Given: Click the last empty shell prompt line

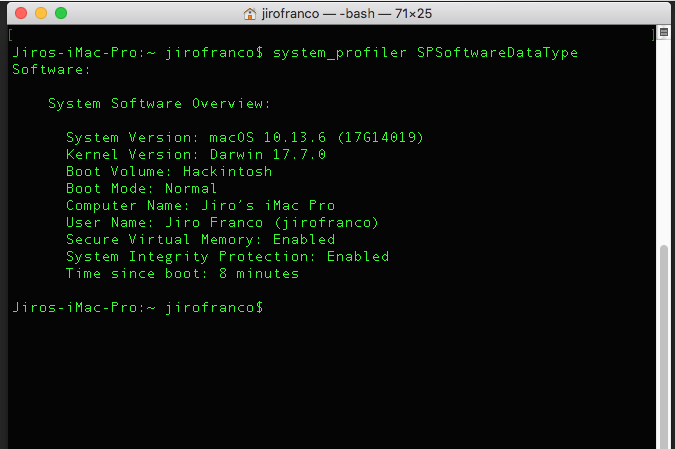Looking at the screenshot, I should click(138, 307).
